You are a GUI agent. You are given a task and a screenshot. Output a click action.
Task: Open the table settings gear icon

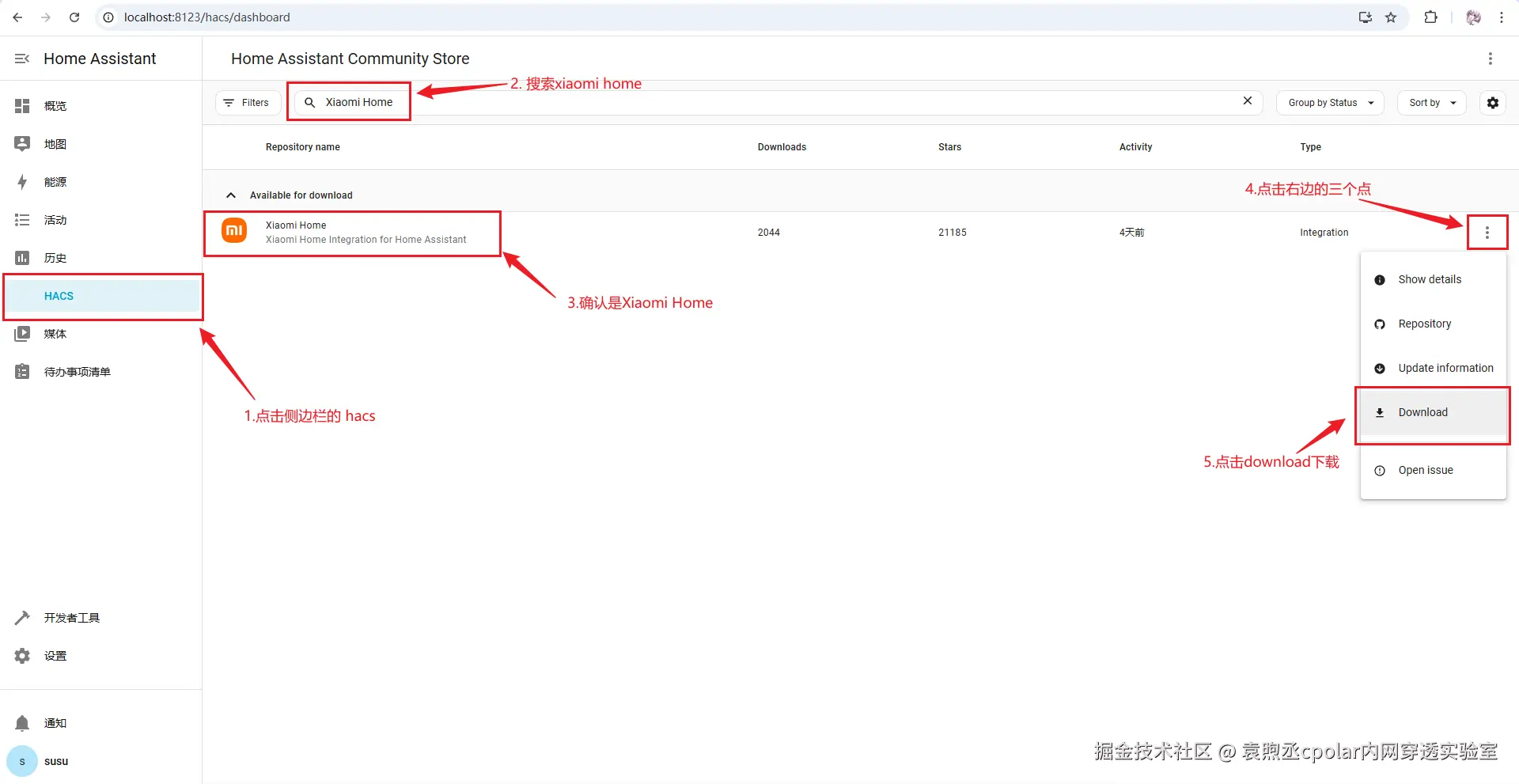tap(1493, 103)
